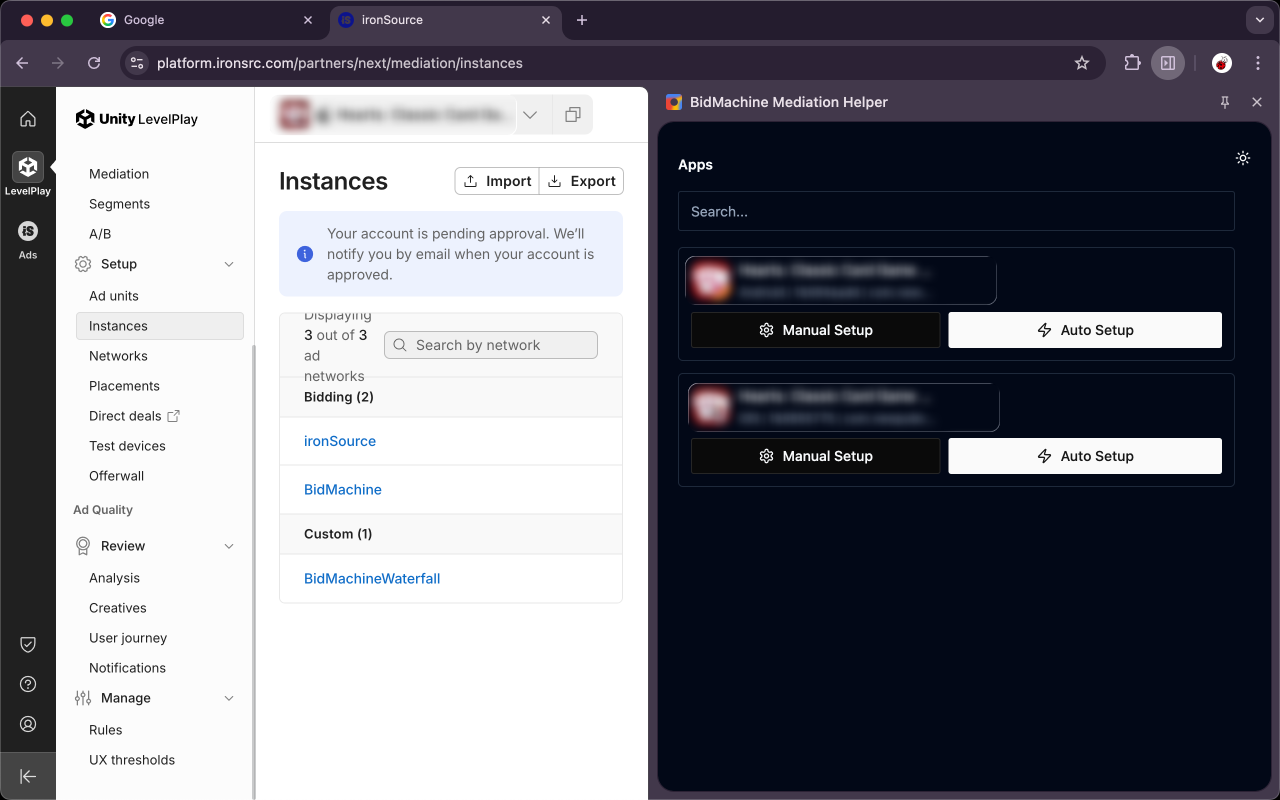Collapse the Setup section chevron
The height and width of the screenshot is (800, 1280).
pos(229,264)
